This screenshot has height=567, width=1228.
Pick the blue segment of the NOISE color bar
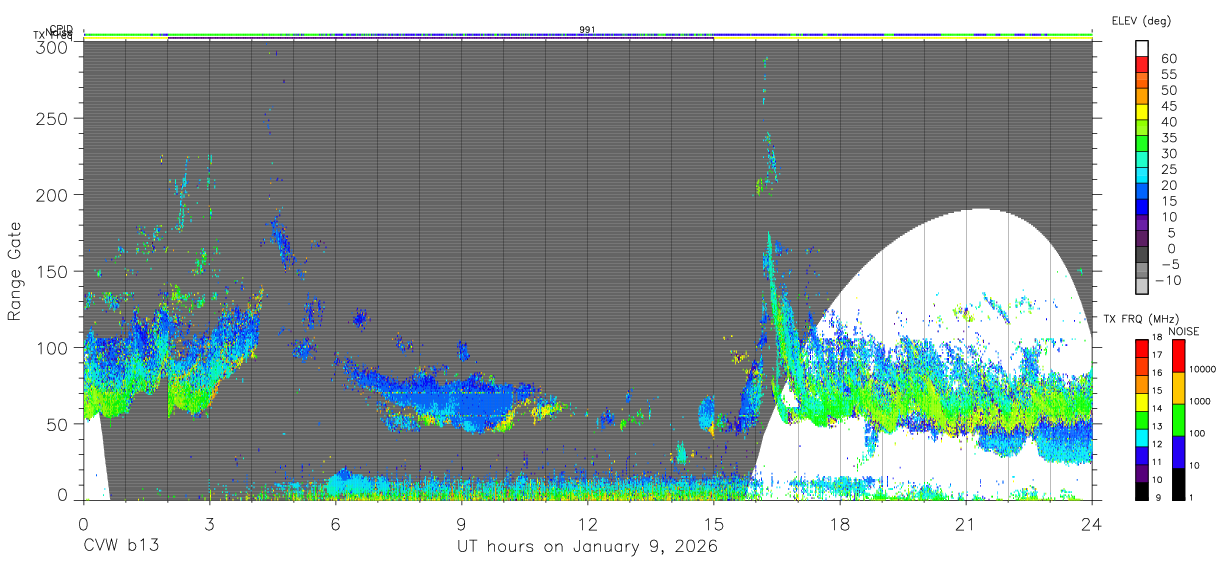pos(1178,452)
